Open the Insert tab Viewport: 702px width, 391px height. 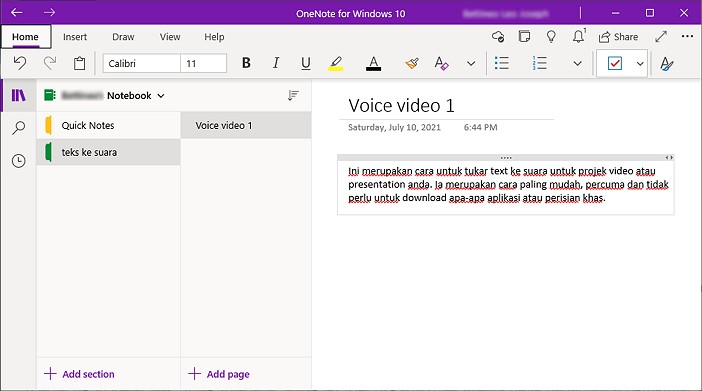(75, 37)
